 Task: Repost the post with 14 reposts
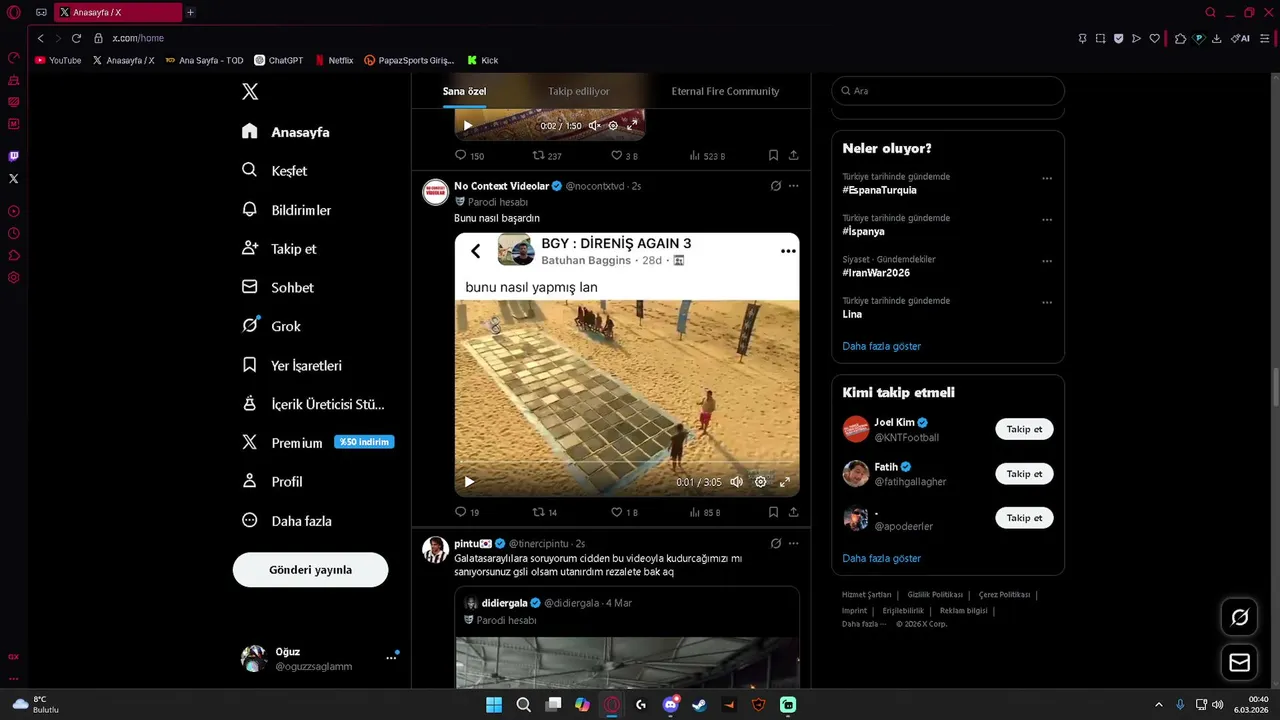tap(545, 512)
